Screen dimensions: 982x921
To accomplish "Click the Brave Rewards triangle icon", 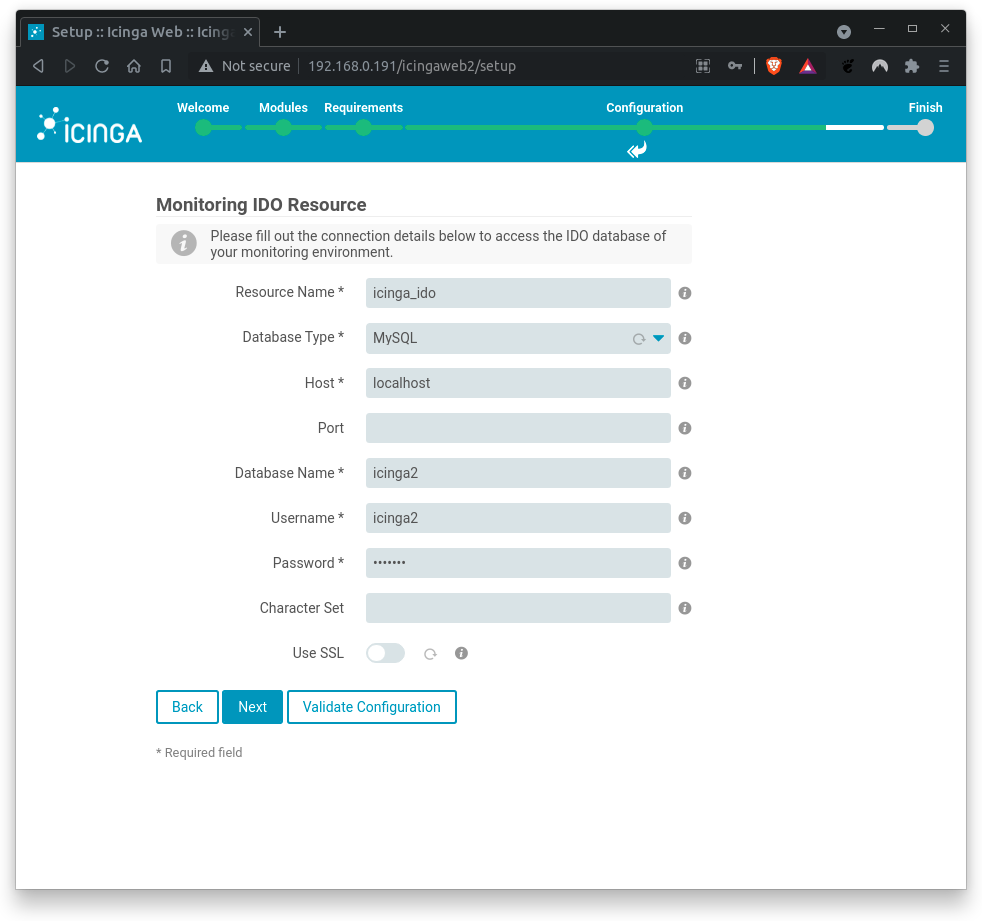I will pyautogui.click(x=807, y=66).
